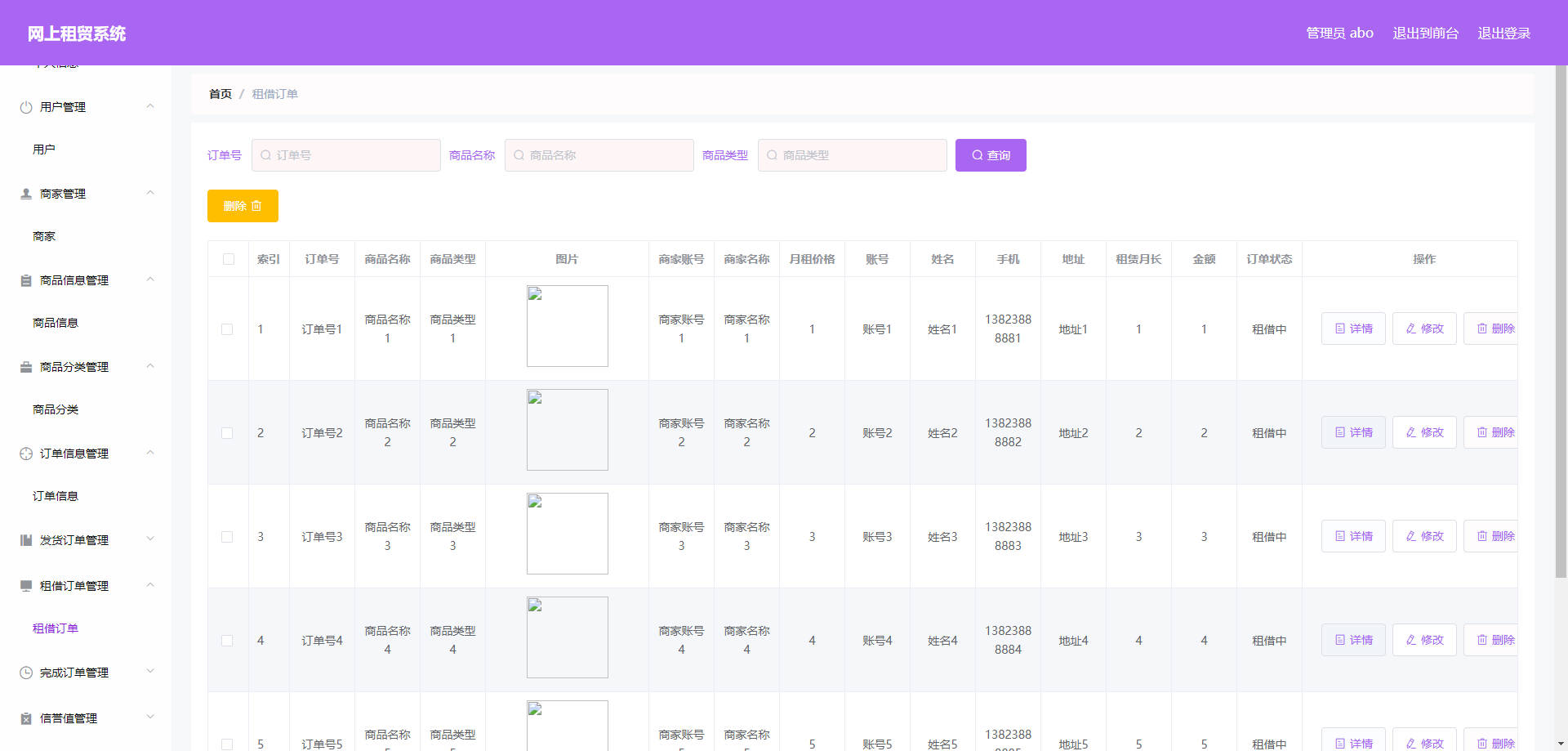Click 管理员 abo in the header
The height and width of the screenshot is (751, 1568).
[x=1339, y=34]
